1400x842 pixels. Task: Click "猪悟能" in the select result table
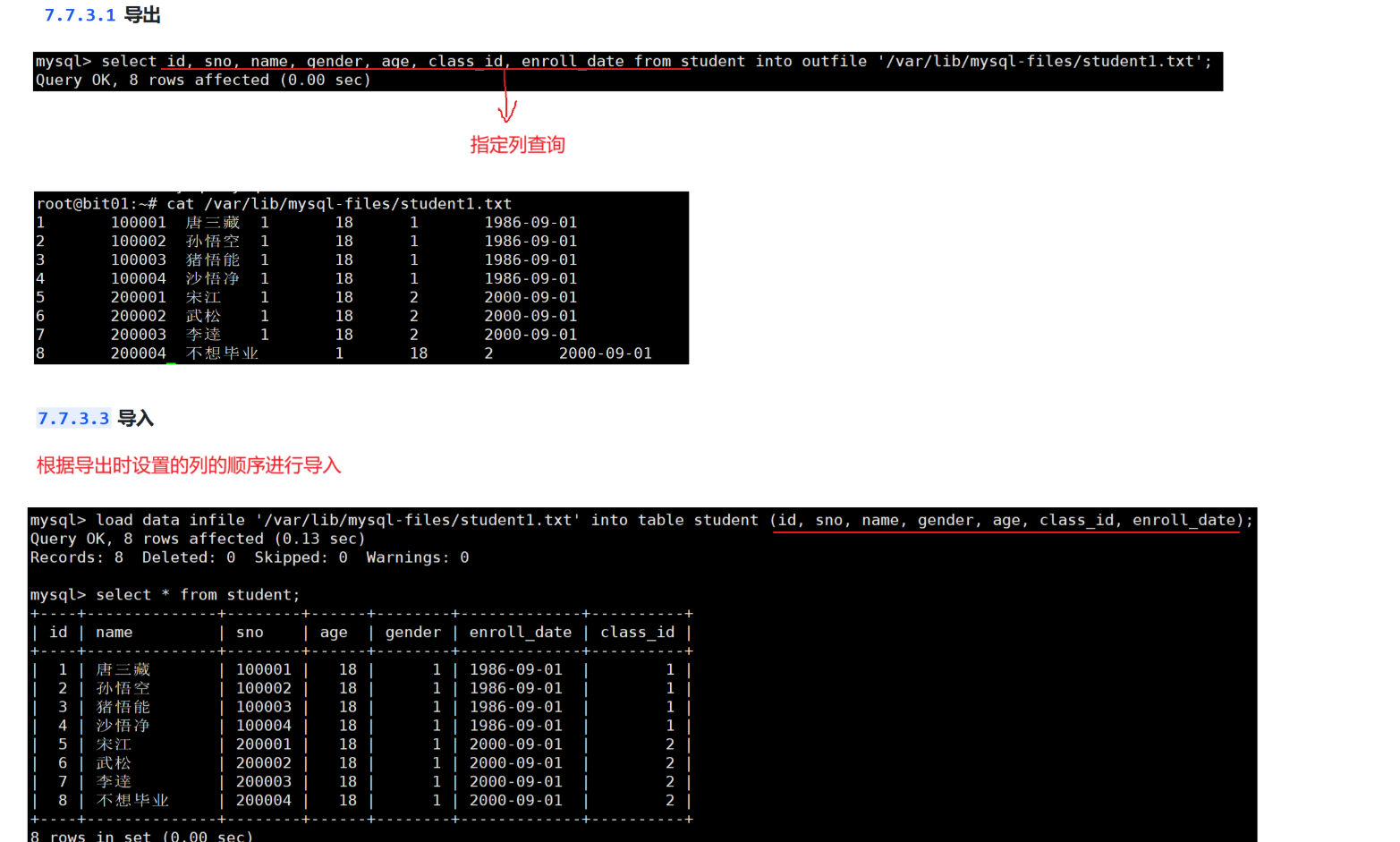coord(123,708)
